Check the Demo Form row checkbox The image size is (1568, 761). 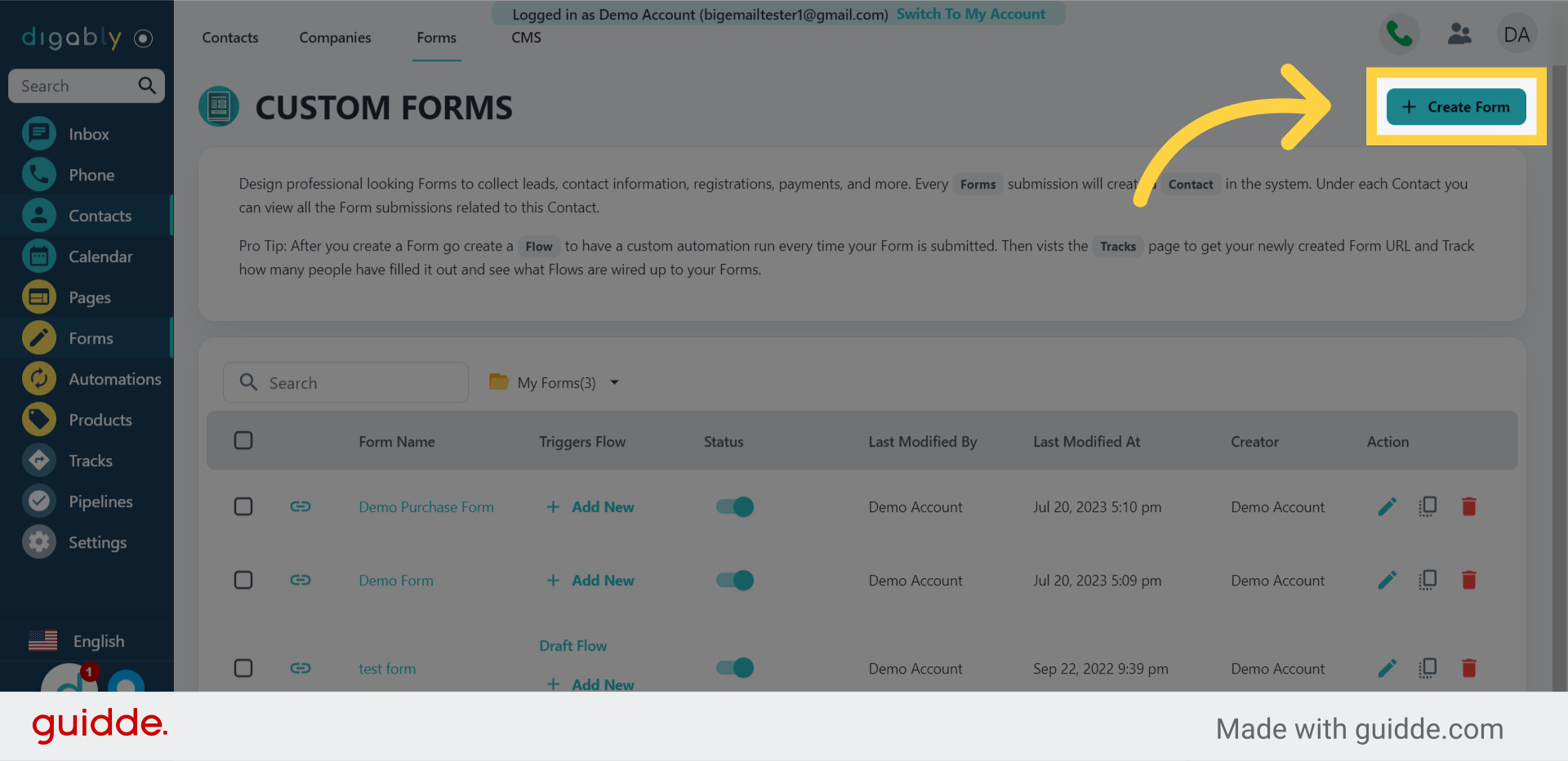pos(243,581)
